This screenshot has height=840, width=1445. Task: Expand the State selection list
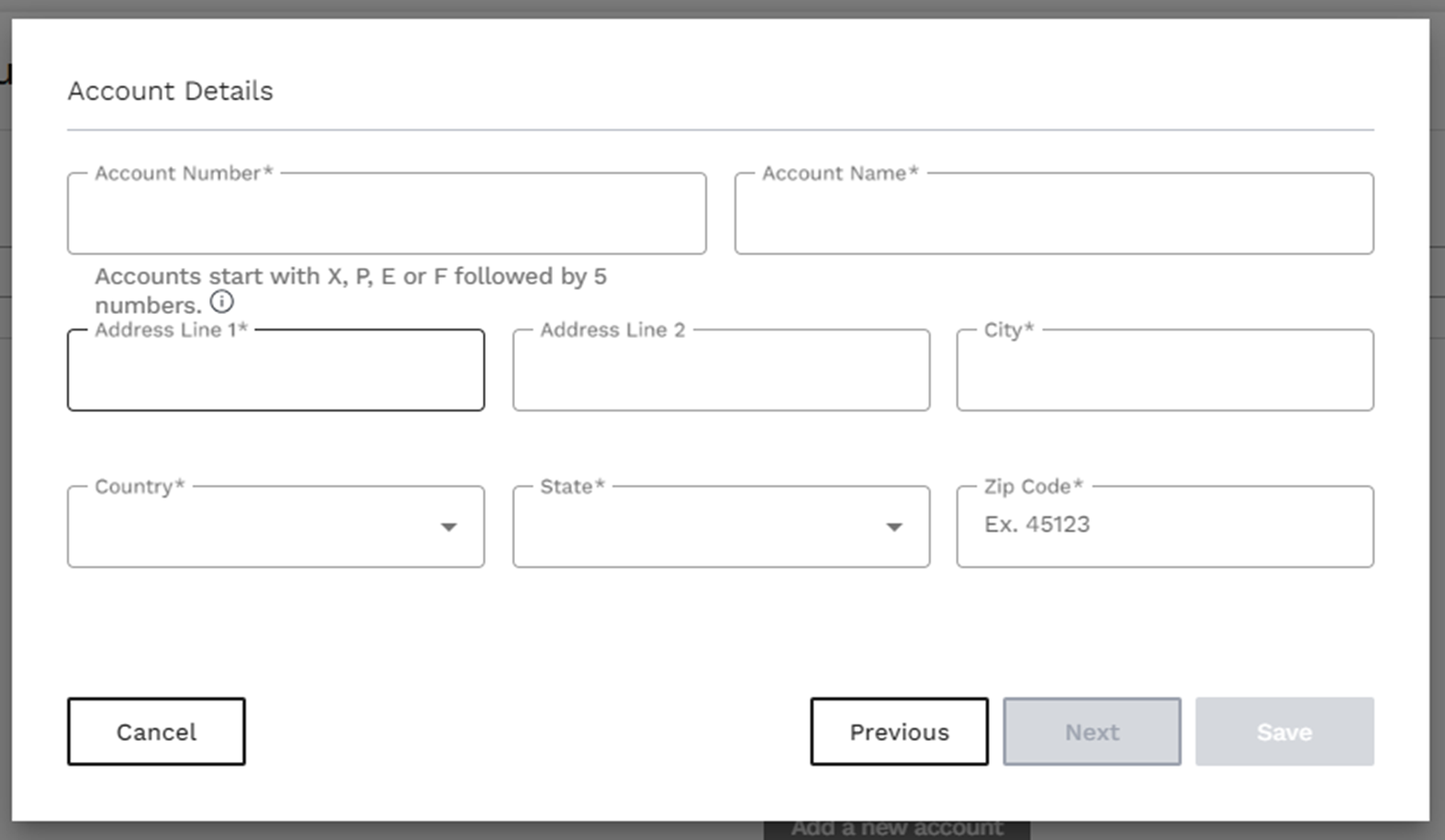pyautogui.click(x=892, y=527)
